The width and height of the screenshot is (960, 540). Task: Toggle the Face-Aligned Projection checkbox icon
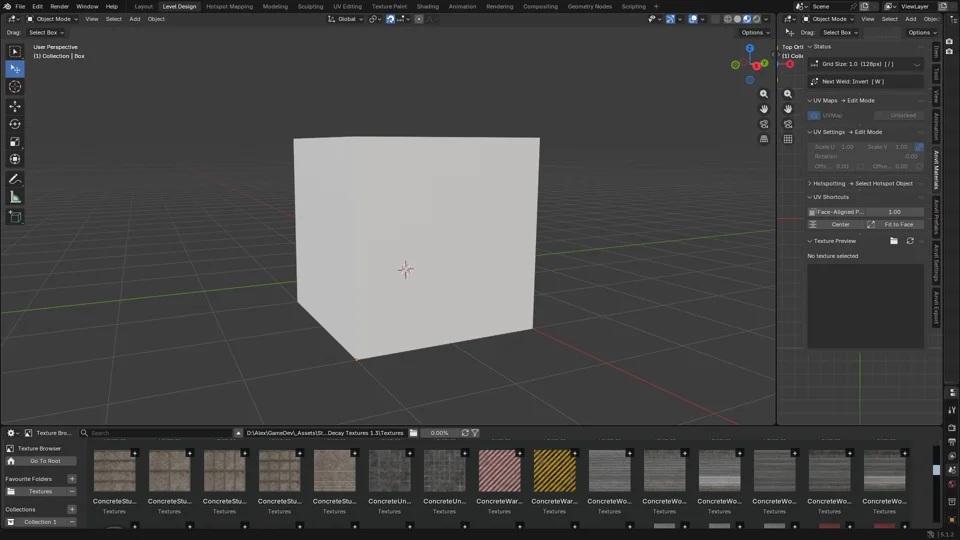click(812, 212)
